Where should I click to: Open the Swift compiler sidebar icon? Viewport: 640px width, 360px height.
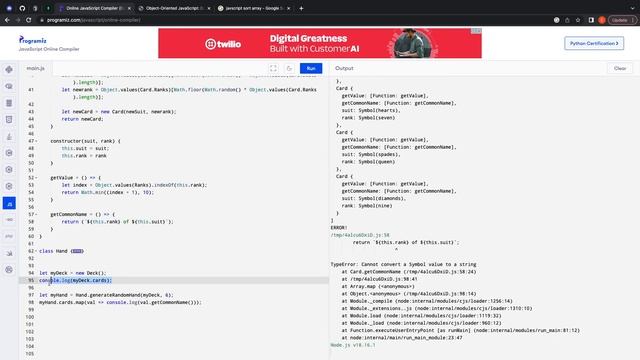click(9, 253)
